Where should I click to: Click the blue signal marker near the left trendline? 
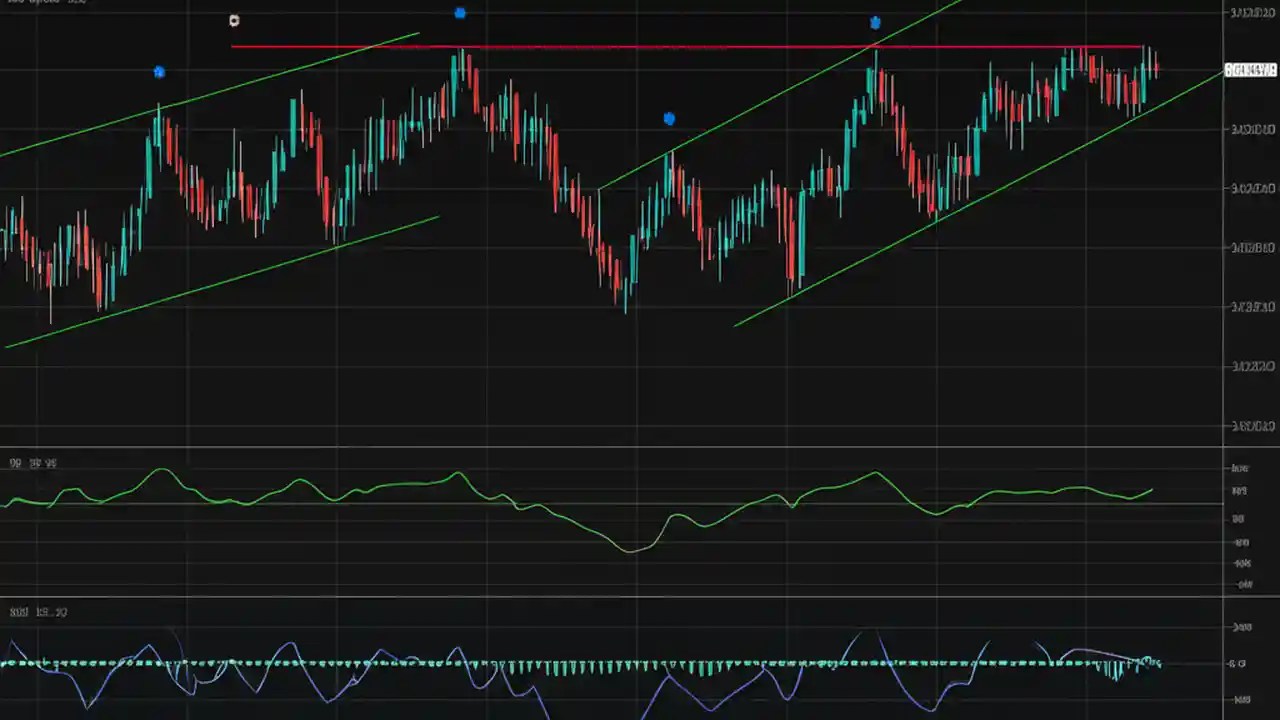[159, 71]
